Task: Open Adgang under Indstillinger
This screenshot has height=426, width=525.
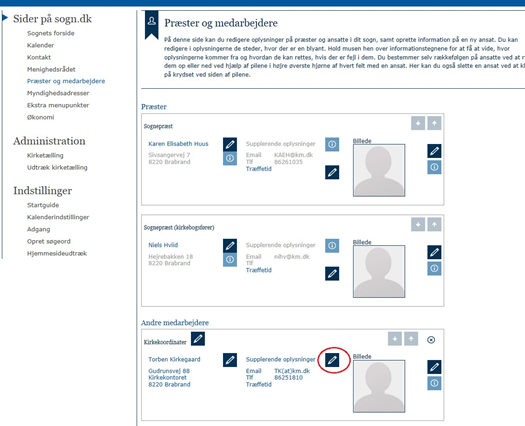Action: tap(39, 229)
